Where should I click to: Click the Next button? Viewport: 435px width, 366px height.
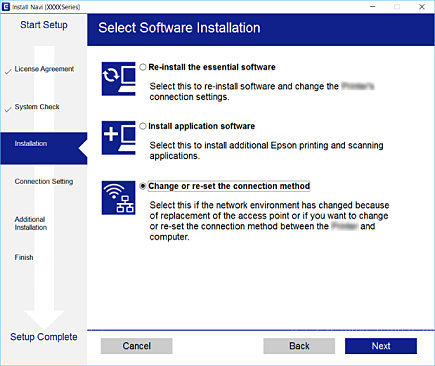click(x=381, y=346)
